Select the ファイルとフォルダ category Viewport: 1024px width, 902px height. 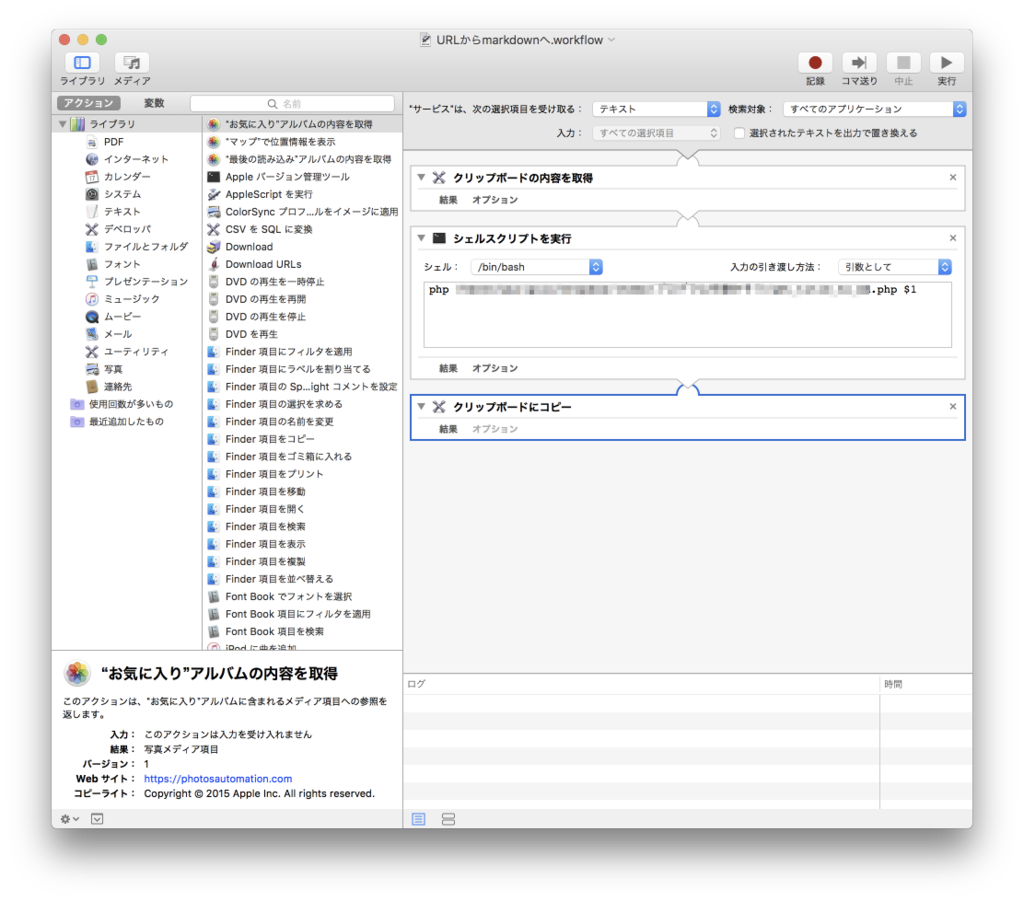(x=146, y=246)
